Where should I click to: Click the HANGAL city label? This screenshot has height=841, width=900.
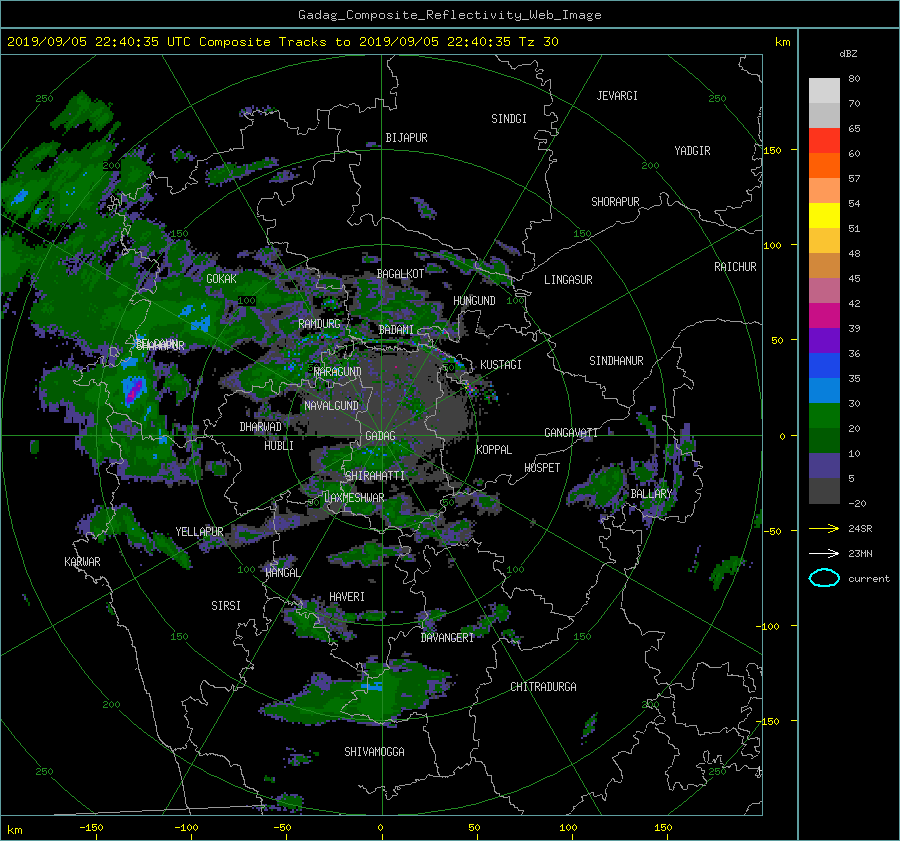(282, 573)
